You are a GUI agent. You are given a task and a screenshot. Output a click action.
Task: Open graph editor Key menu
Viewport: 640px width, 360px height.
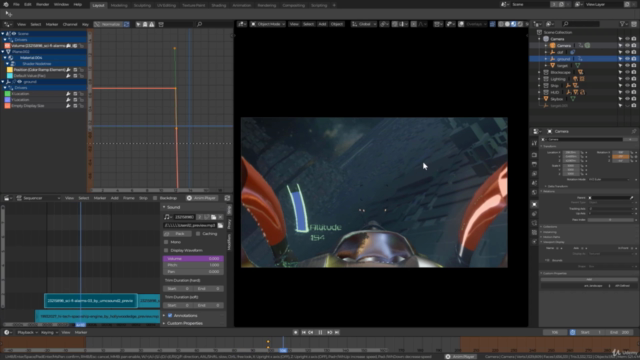pyautogui.click(x=85, y=24)
